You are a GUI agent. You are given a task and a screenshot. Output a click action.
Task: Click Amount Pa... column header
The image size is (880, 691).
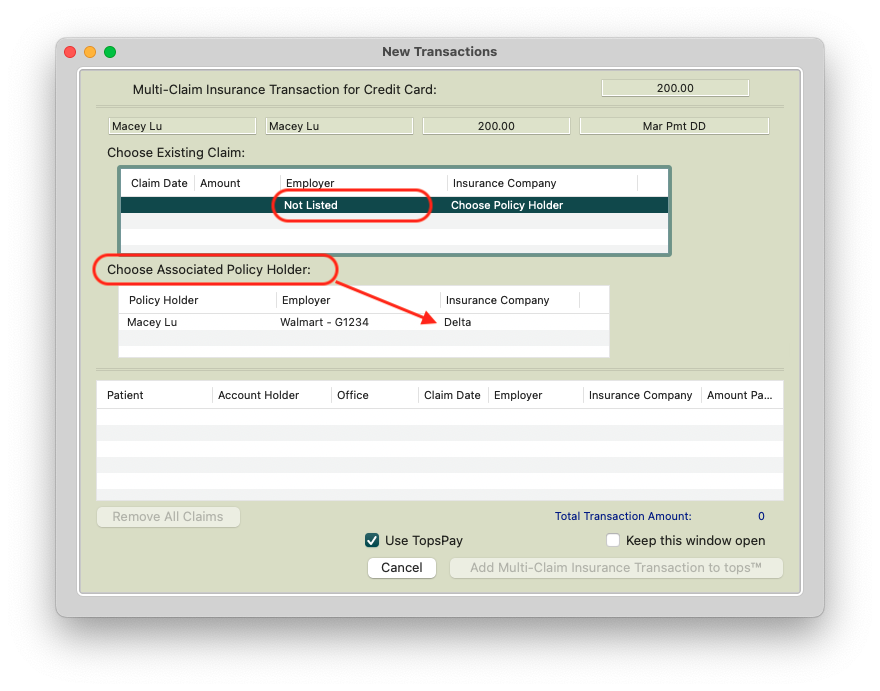[x=740, y=395]
